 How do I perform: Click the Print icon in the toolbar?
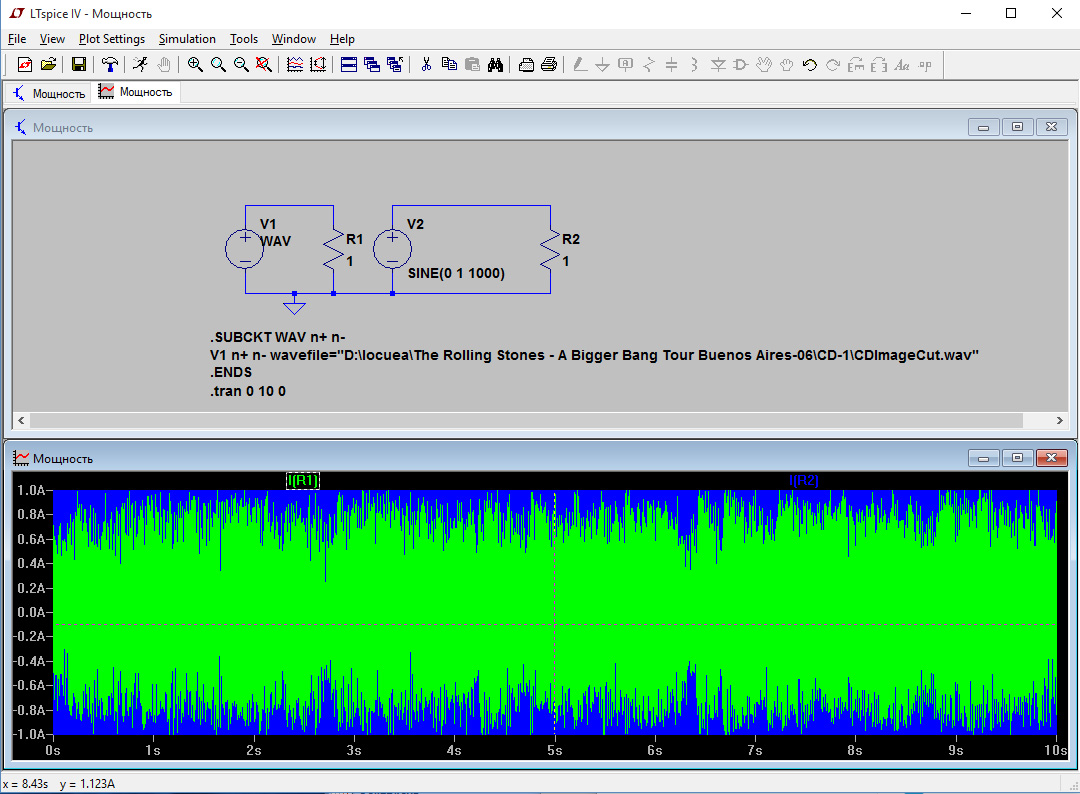point(549,65)
